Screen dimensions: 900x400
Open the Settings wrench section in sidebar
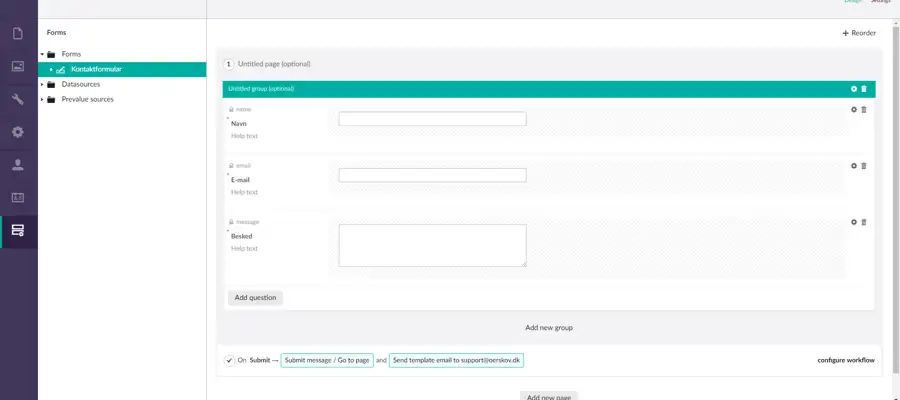click(x=18, y=99)
